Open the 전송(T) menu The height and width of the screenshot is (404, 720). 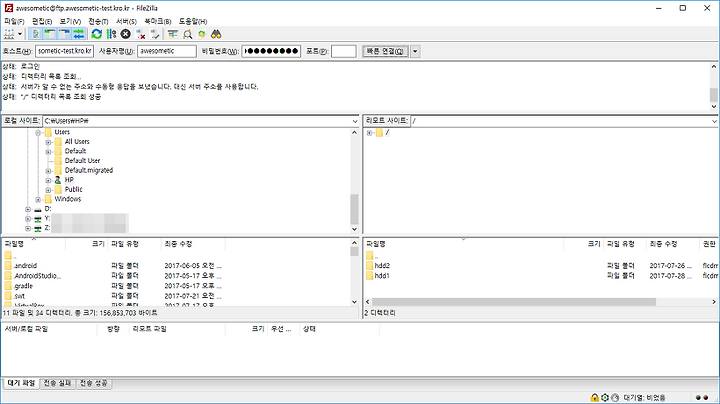point(98,21)
